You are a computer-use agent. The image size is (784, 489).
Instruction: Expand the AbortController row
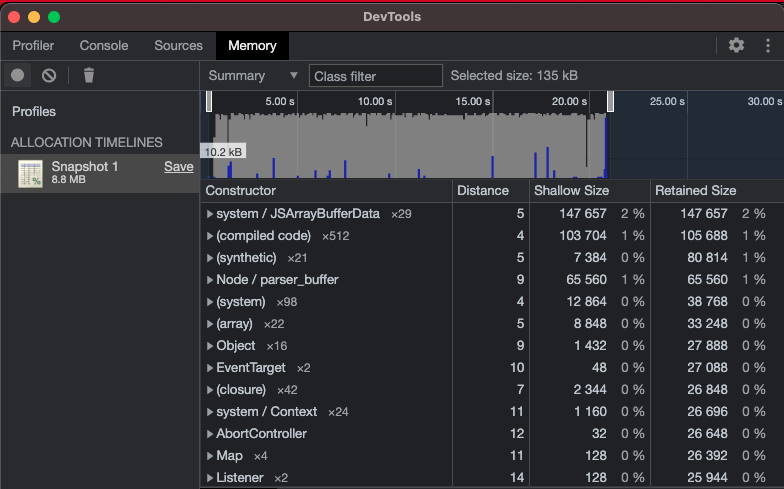point(210,434)
